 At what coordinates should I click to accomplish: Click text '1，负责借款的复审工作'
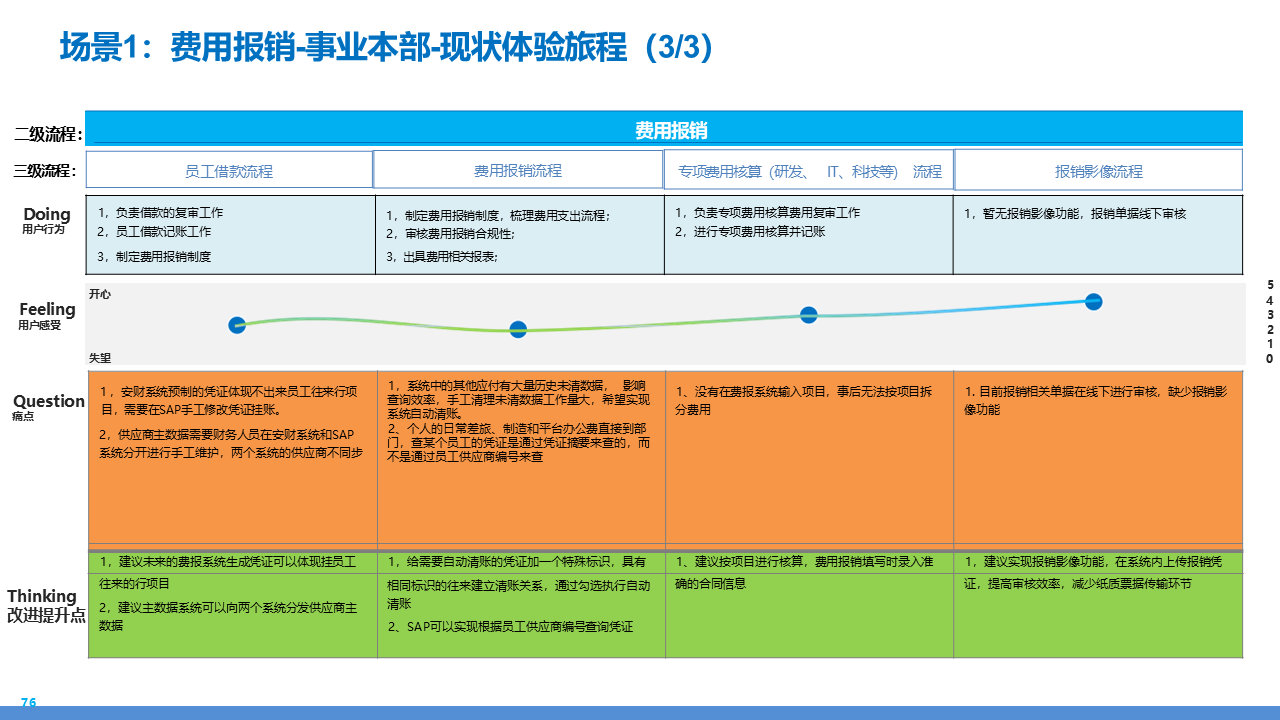[x=160, y=212]
